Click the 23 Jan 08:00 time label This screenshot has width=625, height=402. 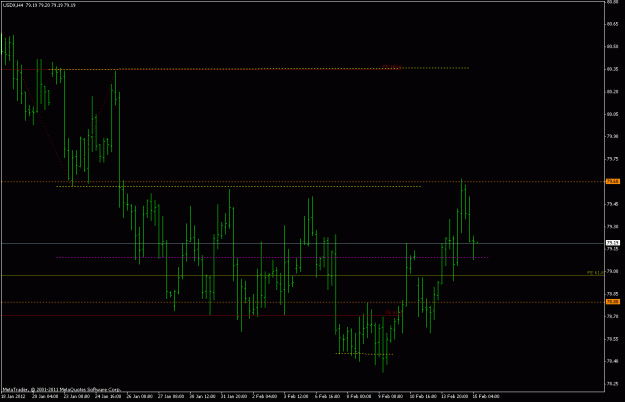click(77, 396)
